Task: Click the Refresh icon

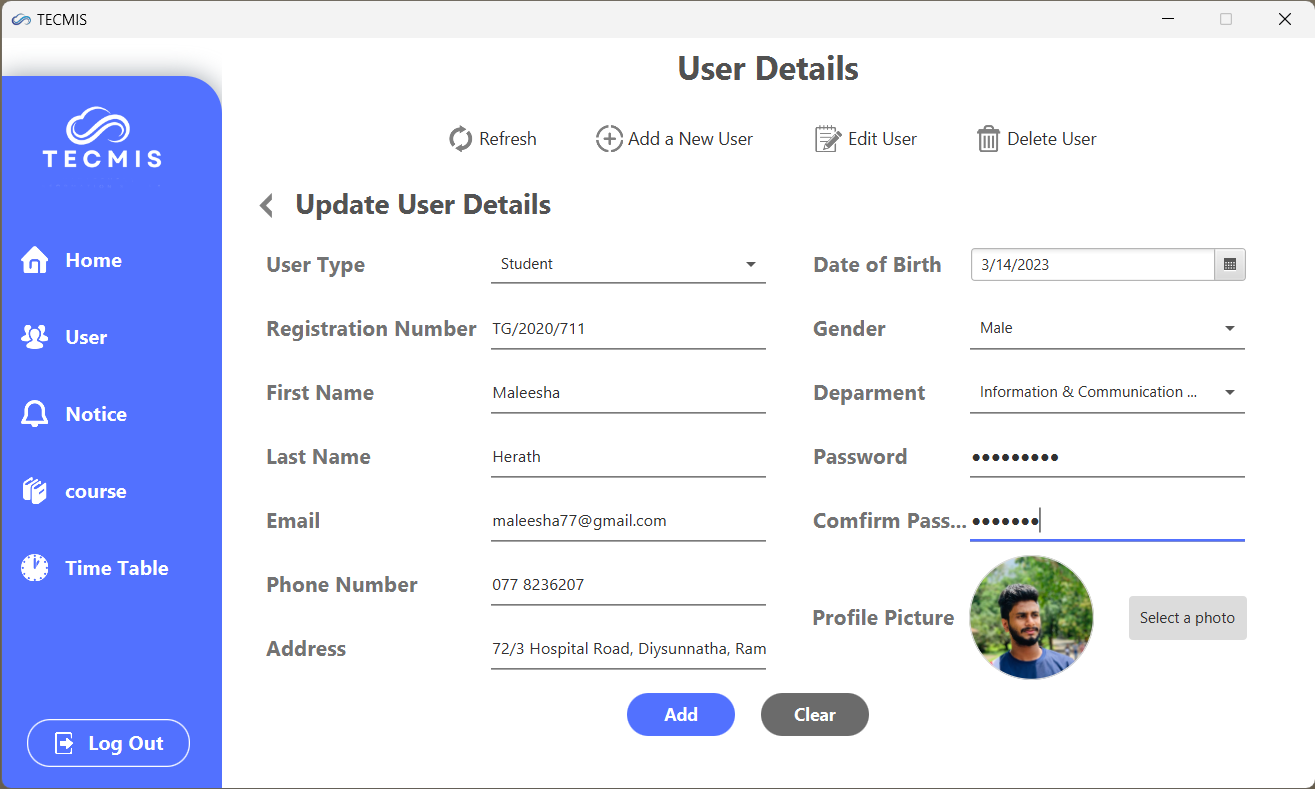Action: pyautogui.click(x=459, y=139)
